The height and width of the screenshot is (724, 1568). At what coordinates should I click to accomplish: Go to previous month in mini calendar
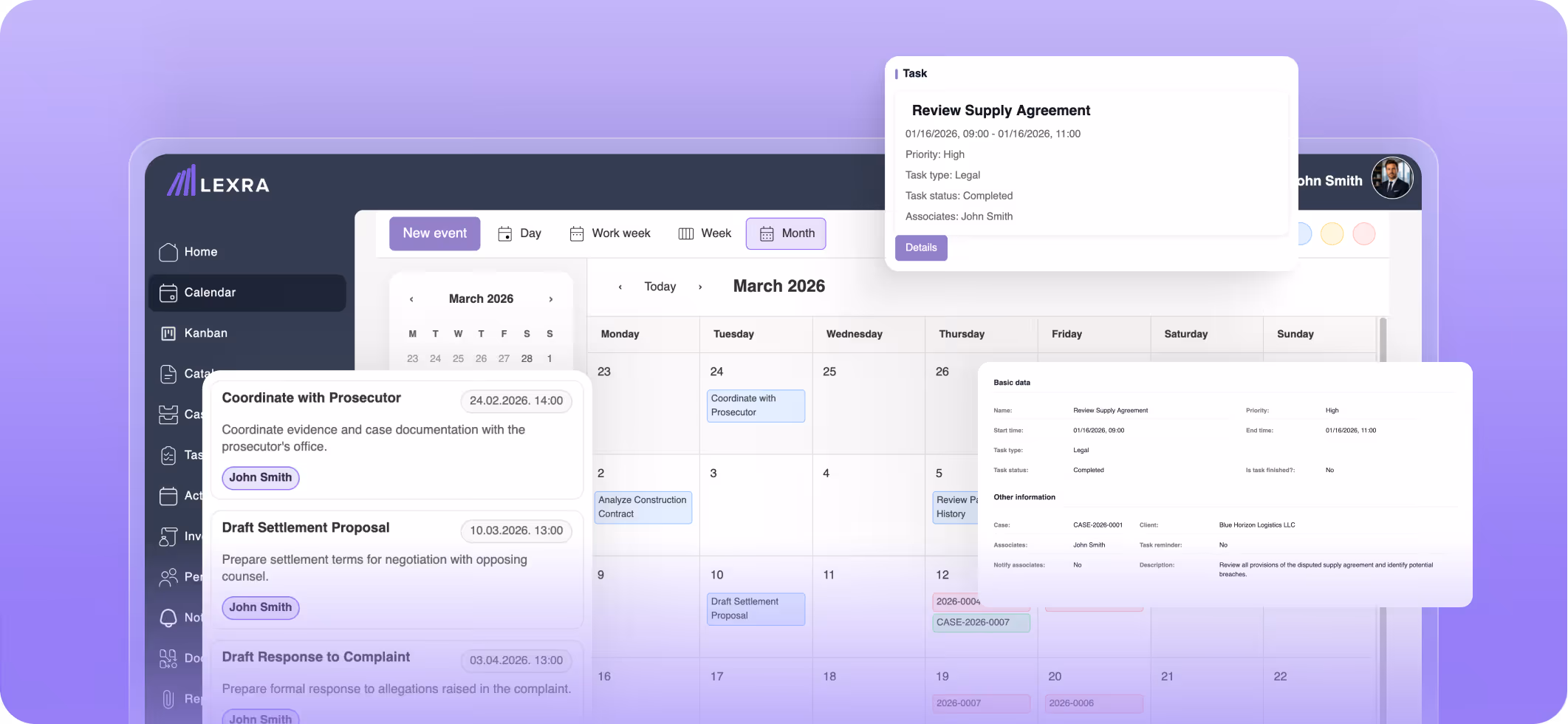tap(411, 299)
